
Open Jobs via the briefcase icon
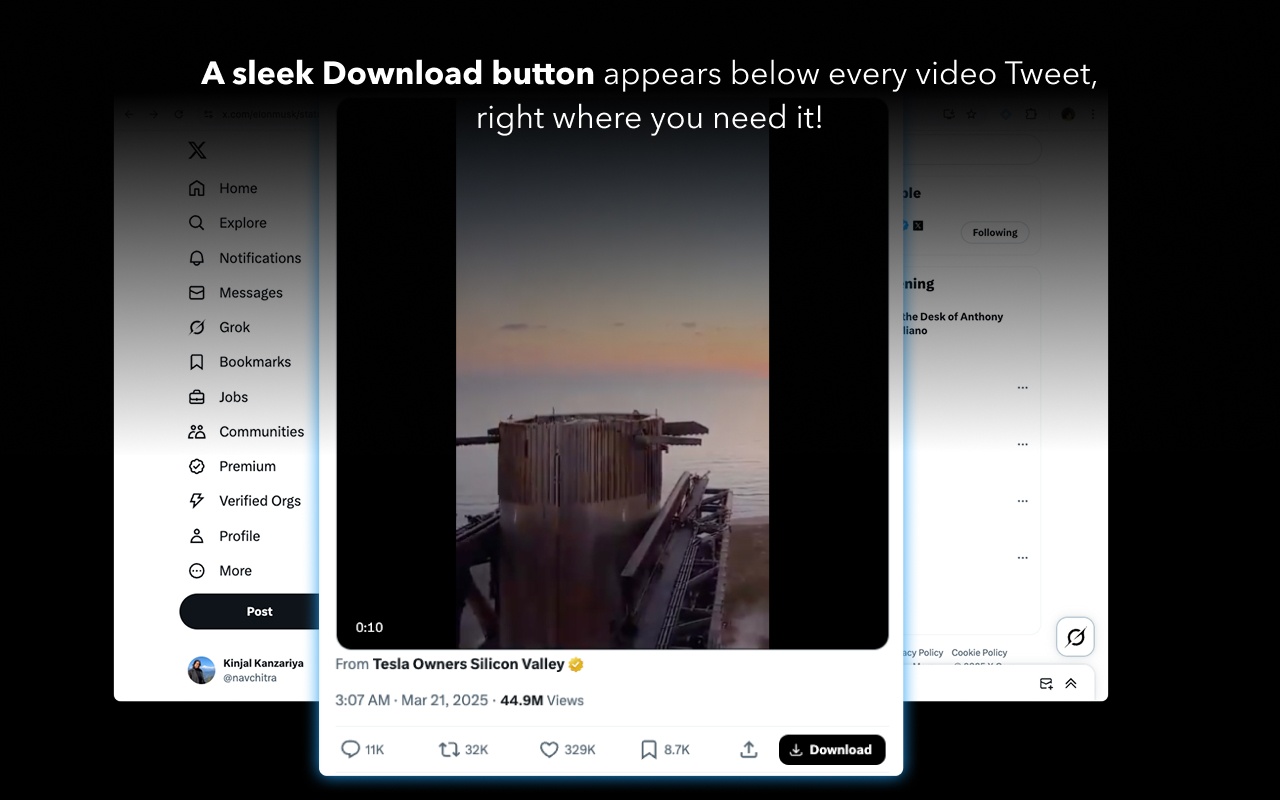[197, 397]
